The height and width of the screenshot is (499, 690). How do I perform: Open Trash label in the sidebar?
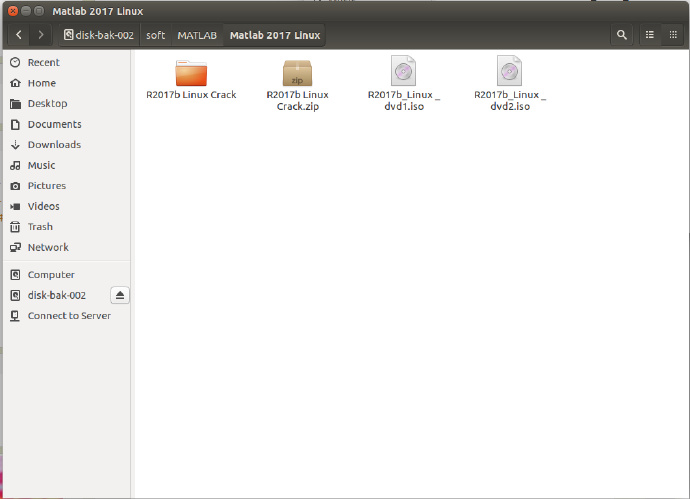(40, 227)
